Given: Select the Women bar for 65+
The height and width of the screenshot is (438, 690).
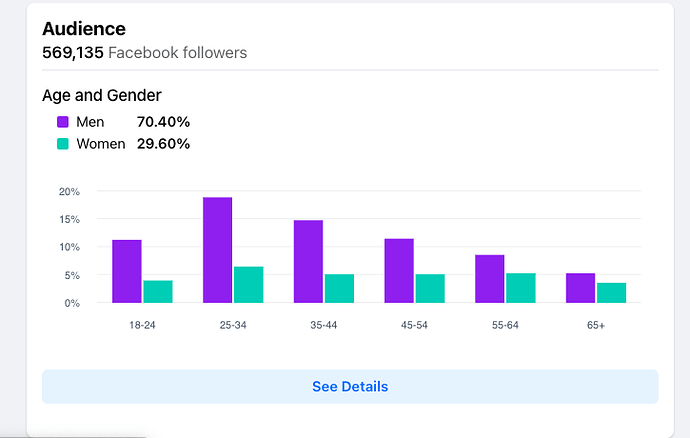Looking at the screenshot, I should [612, 293].
